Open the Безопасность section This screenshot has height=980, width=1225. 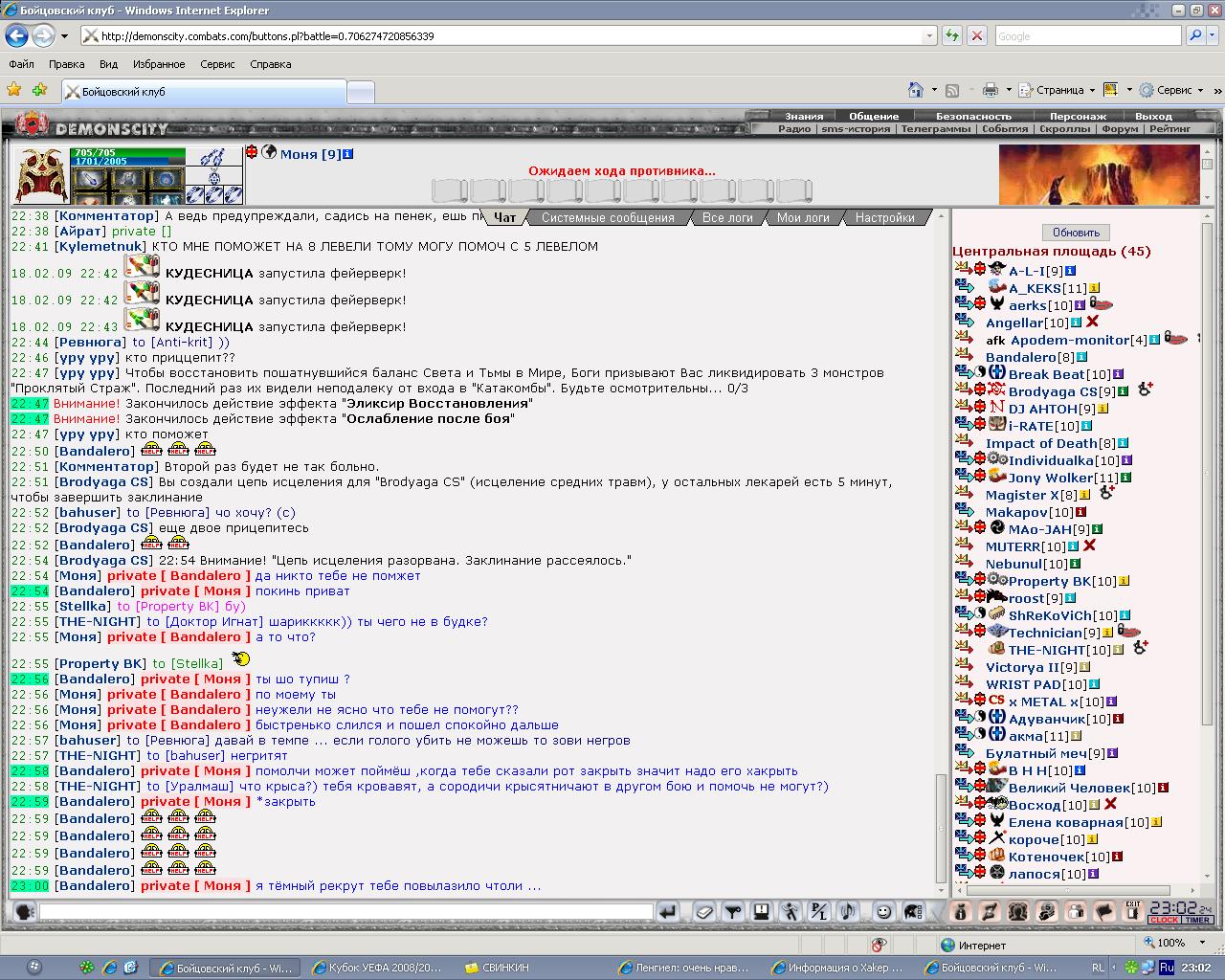click(973, 116)
